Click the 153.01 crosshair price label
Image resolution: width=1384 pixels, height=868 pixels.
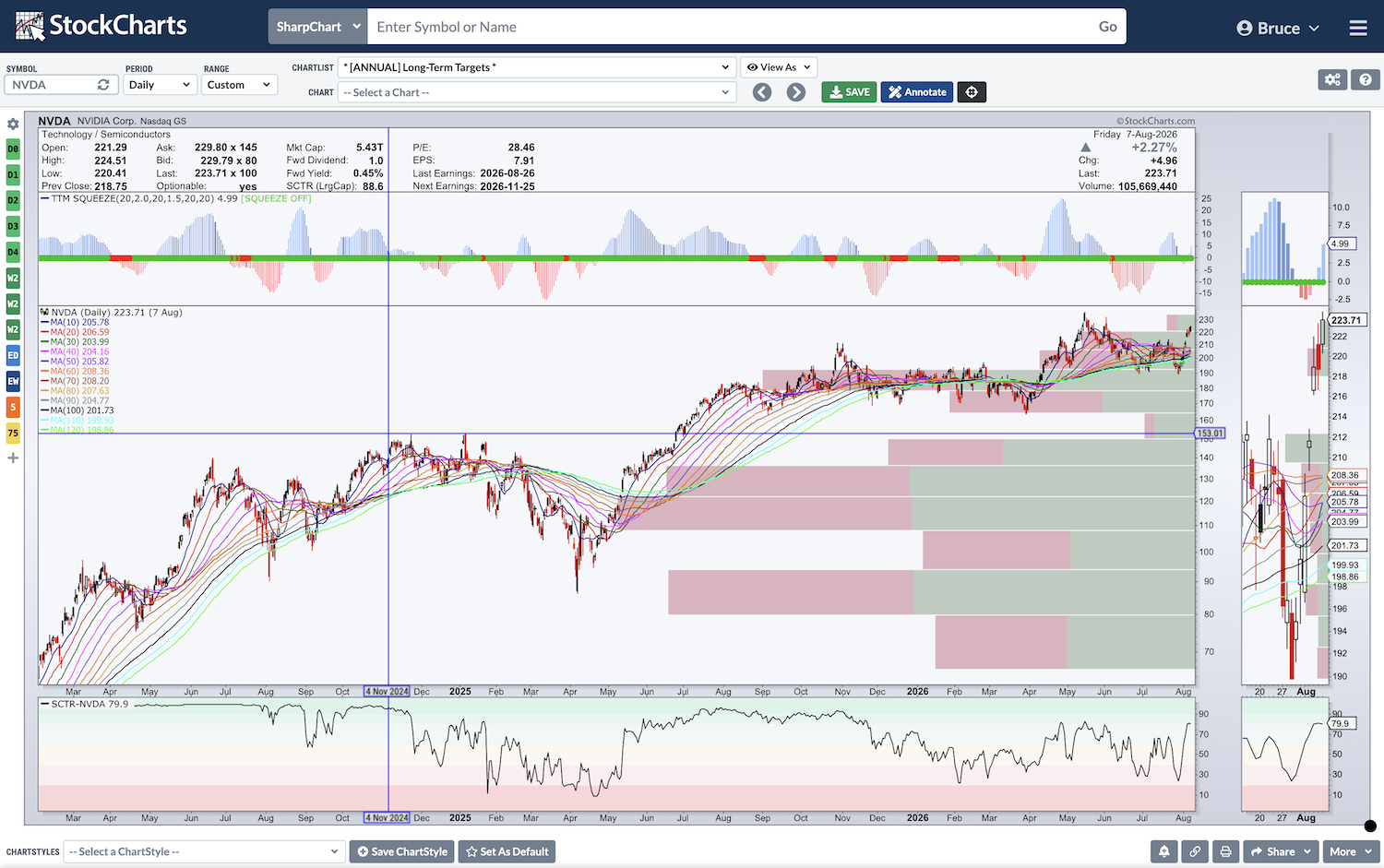[1210, 434]
